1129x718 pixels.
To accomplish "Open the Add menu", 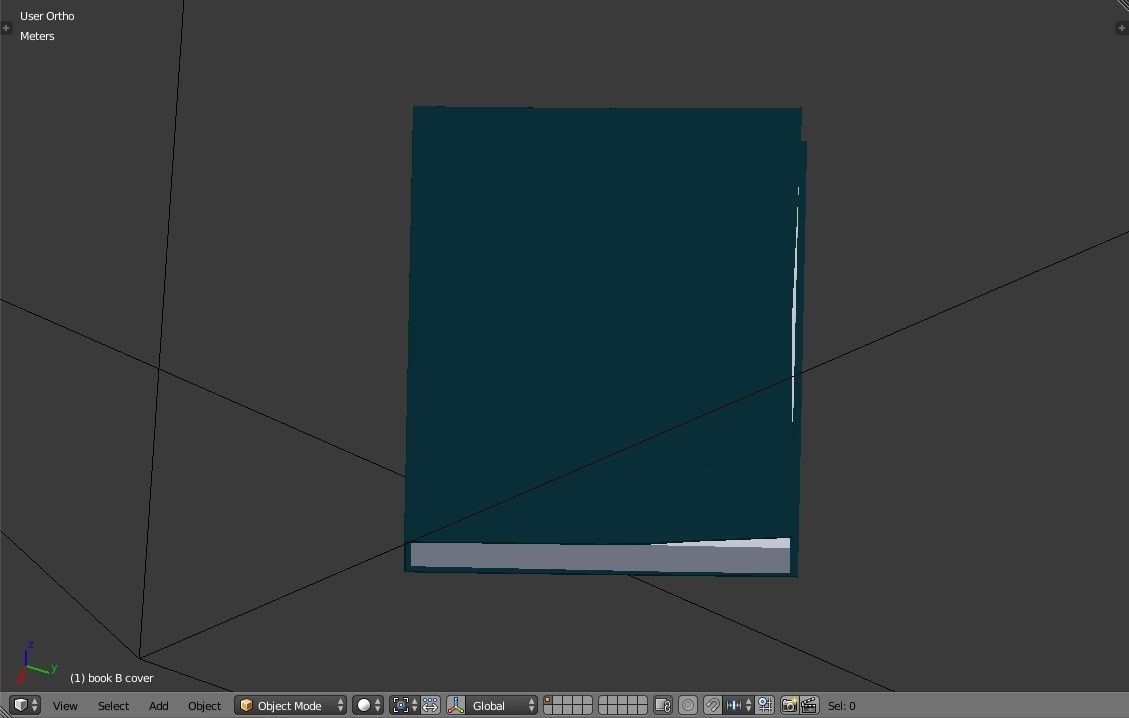I will pyautogui.click(x=158, y=706).
